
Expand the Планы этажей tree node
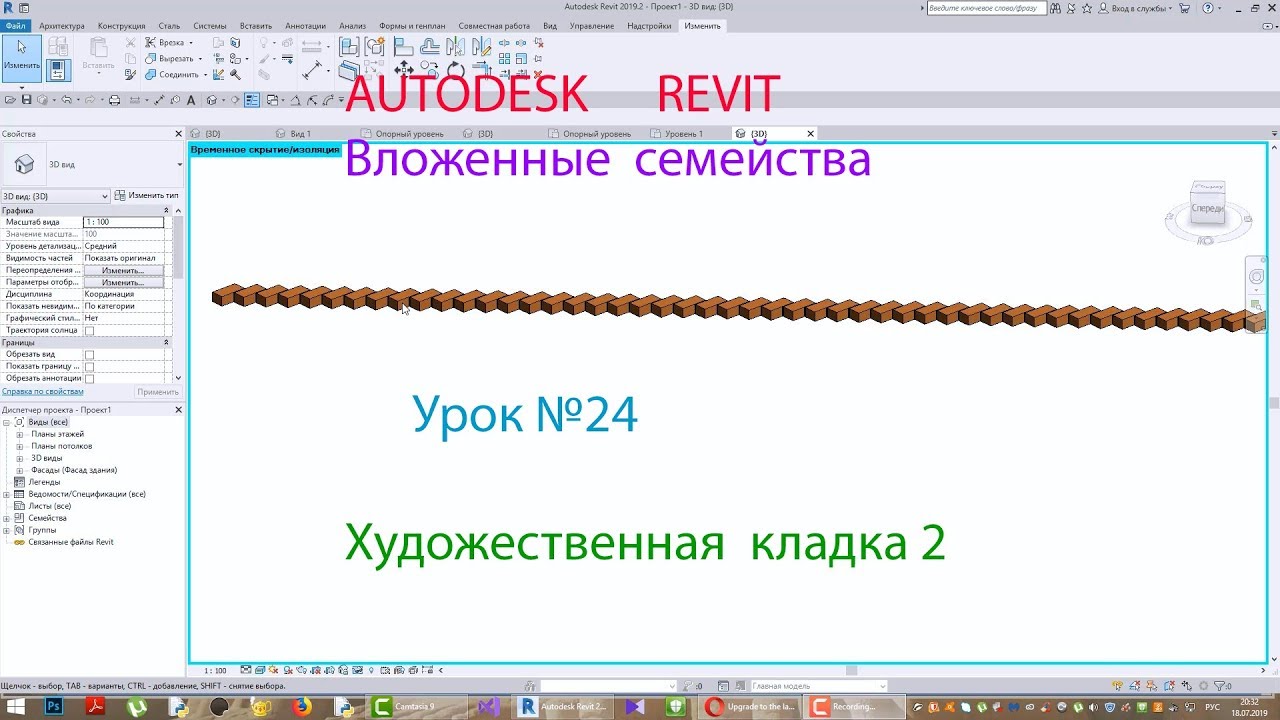[19, 435]
